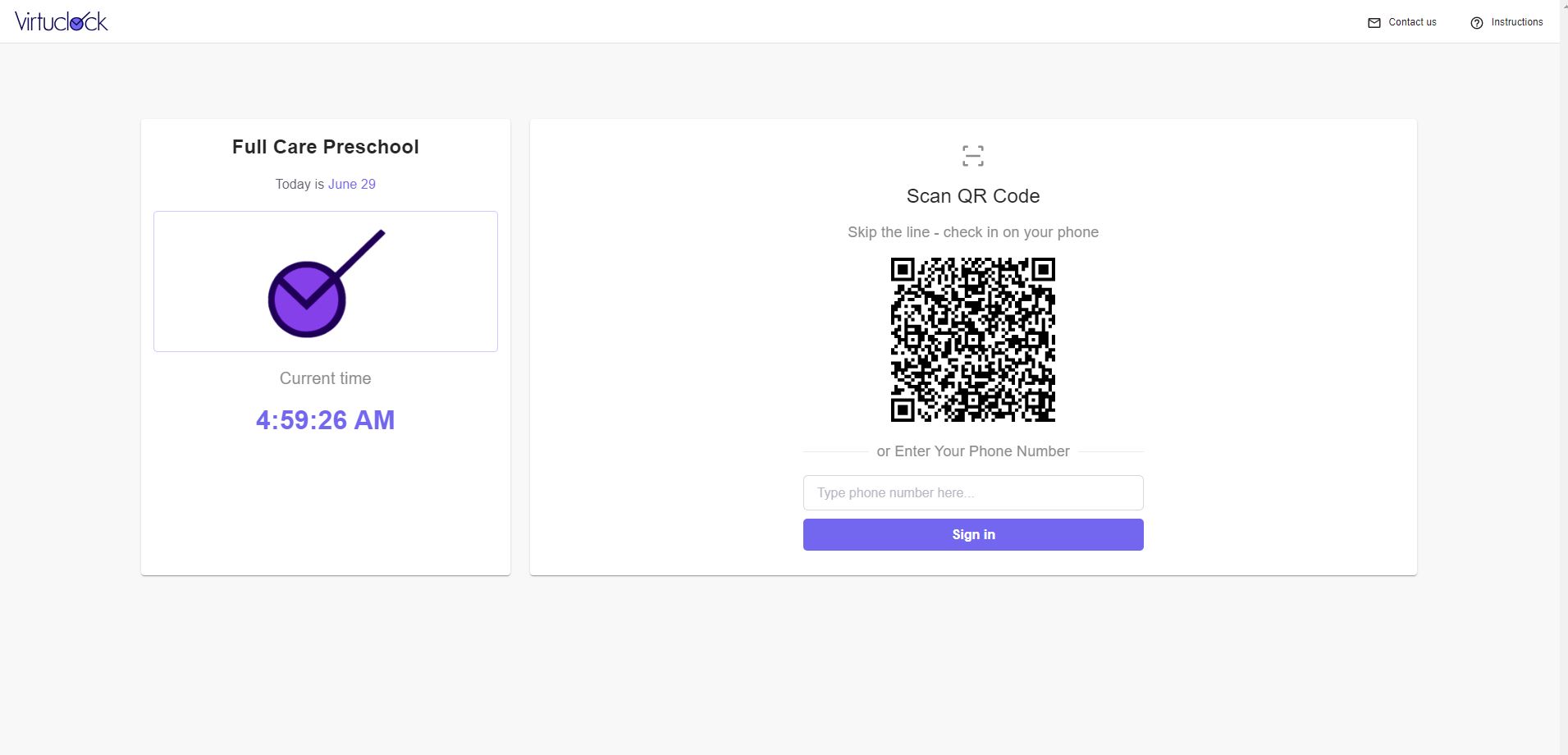Focus the phone number input field
The height and width of the screenshot is (755, 1568).
click(973, 493)
